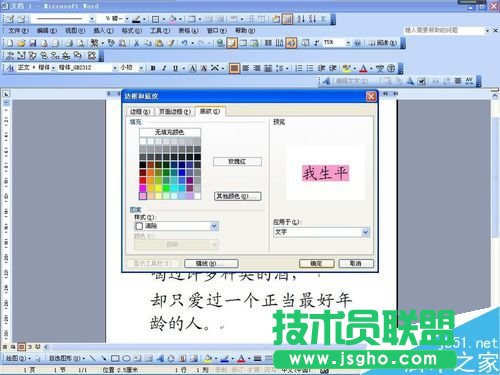Open the File menu
The image size is (500, 375).
[x=18, y=31]
